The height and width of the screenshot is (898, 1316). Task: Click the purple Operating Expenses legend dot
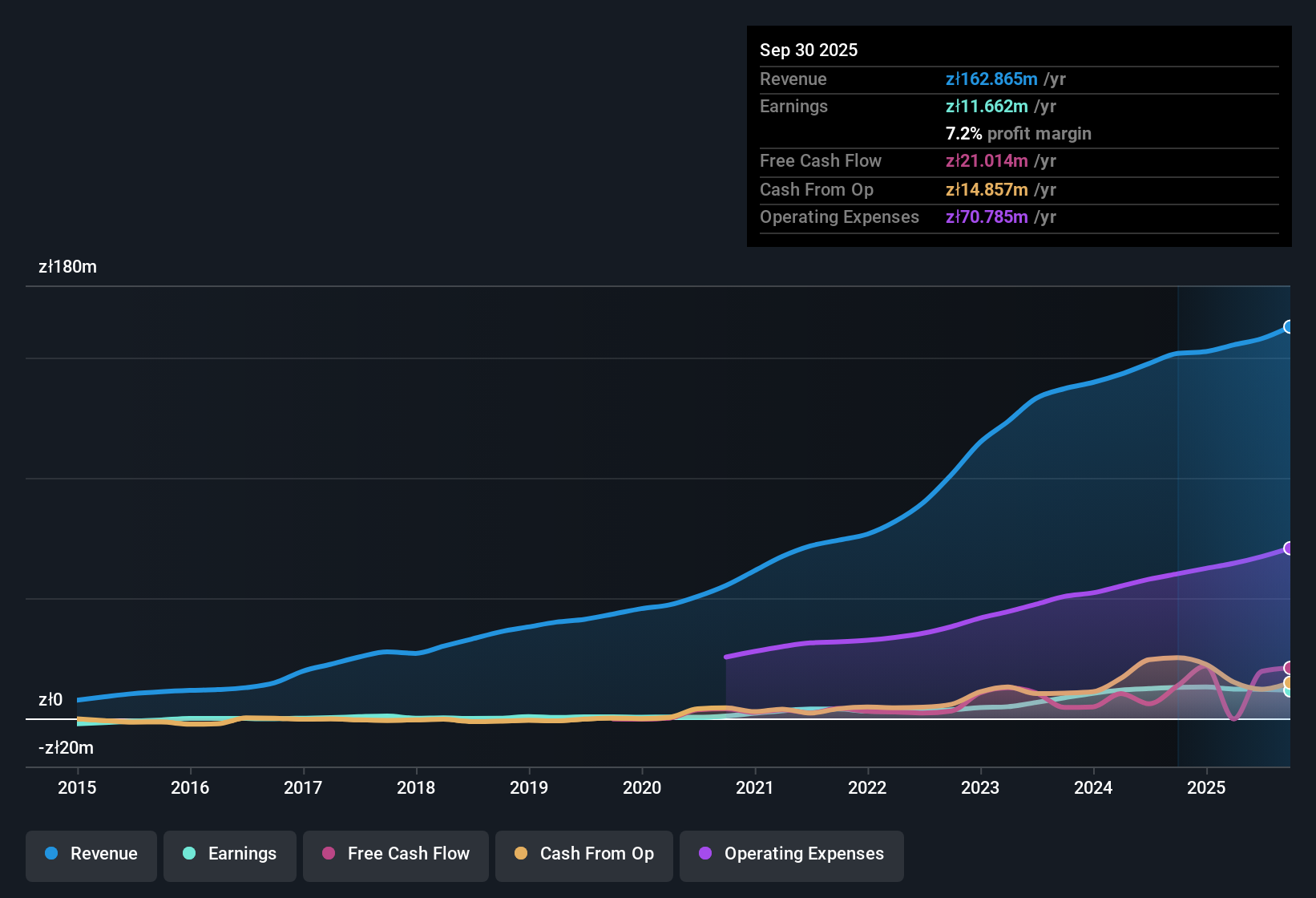click(704, 854)
